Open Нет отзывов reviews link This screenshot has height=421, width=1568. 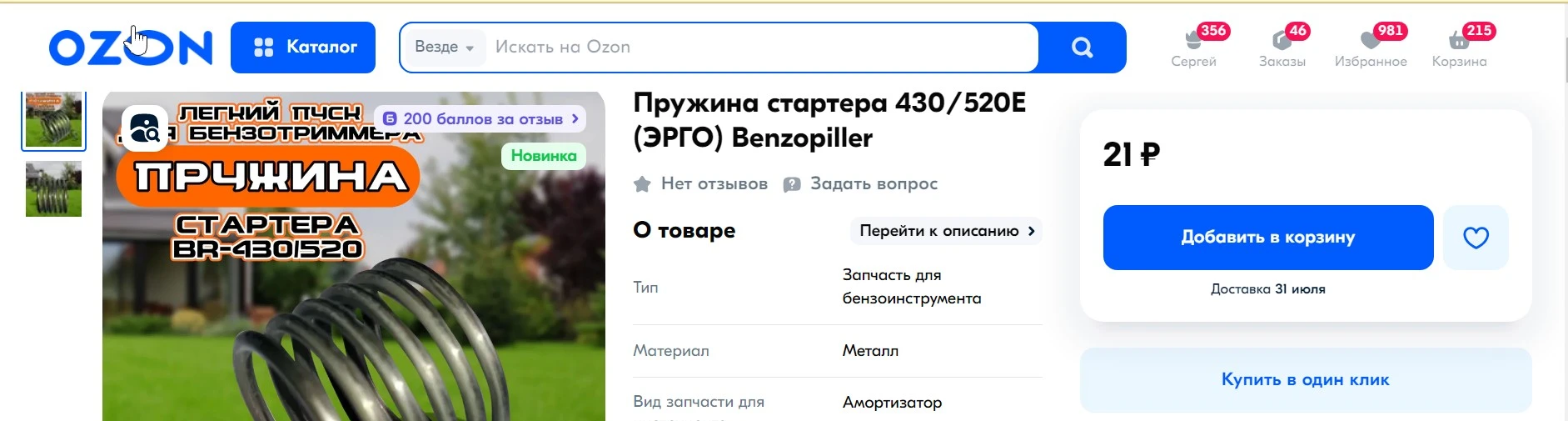tap(714, 183)
